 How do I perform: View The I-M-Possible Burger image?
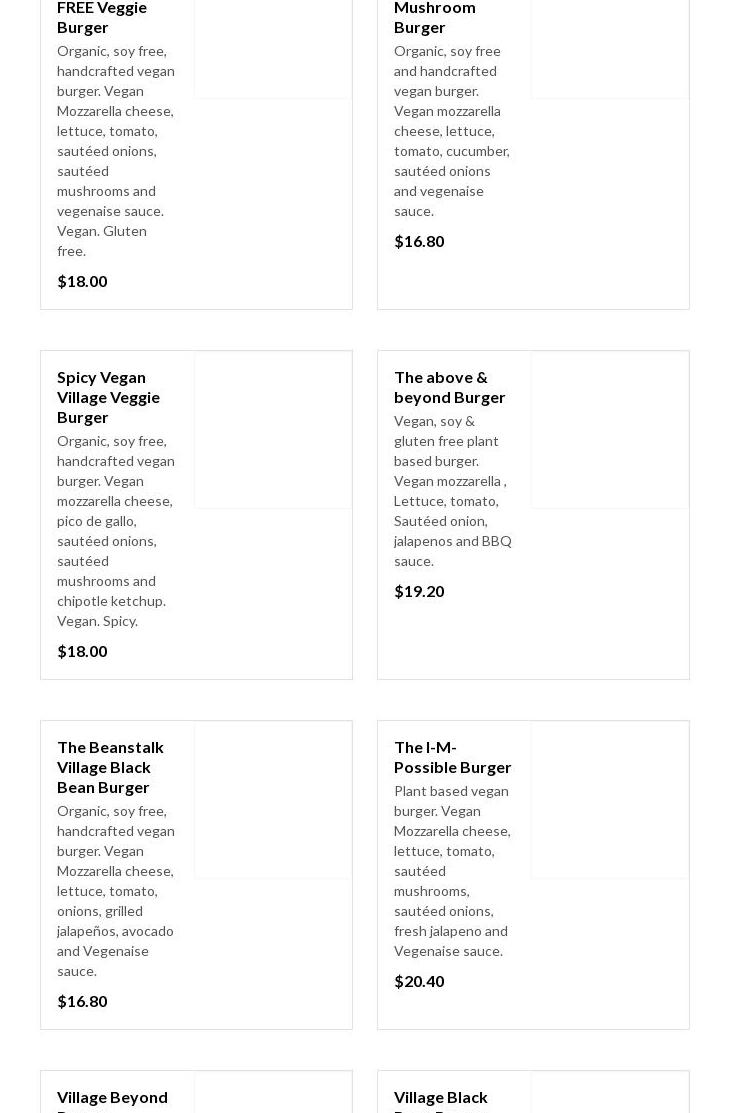610,800
